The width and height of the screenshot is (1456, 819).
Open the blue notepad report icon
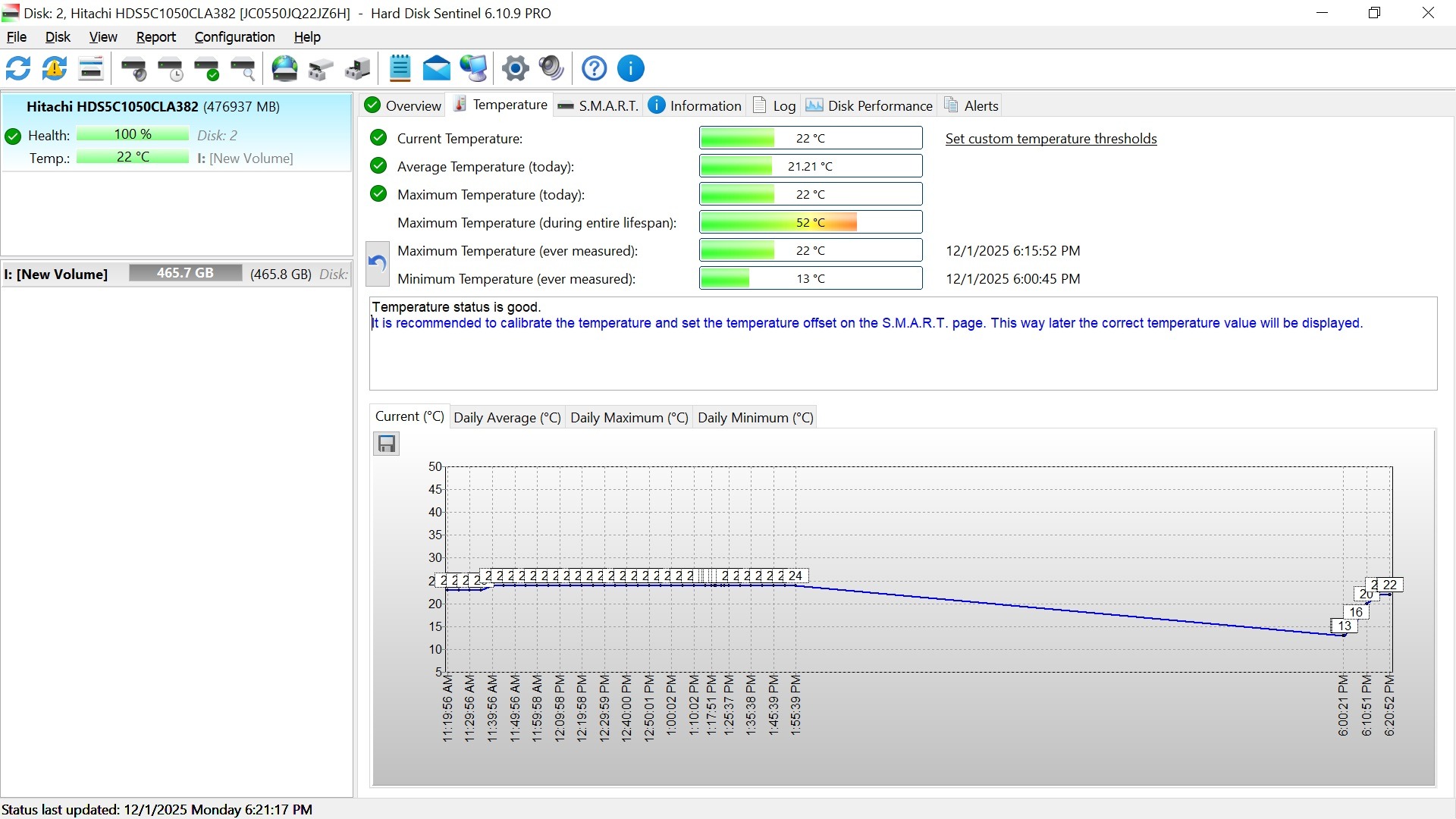coord(400,68)
